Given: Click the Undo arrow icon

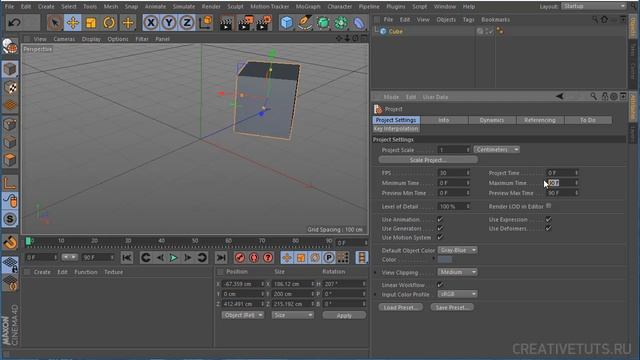Looking at the screenshot, I should coord(14,23).
